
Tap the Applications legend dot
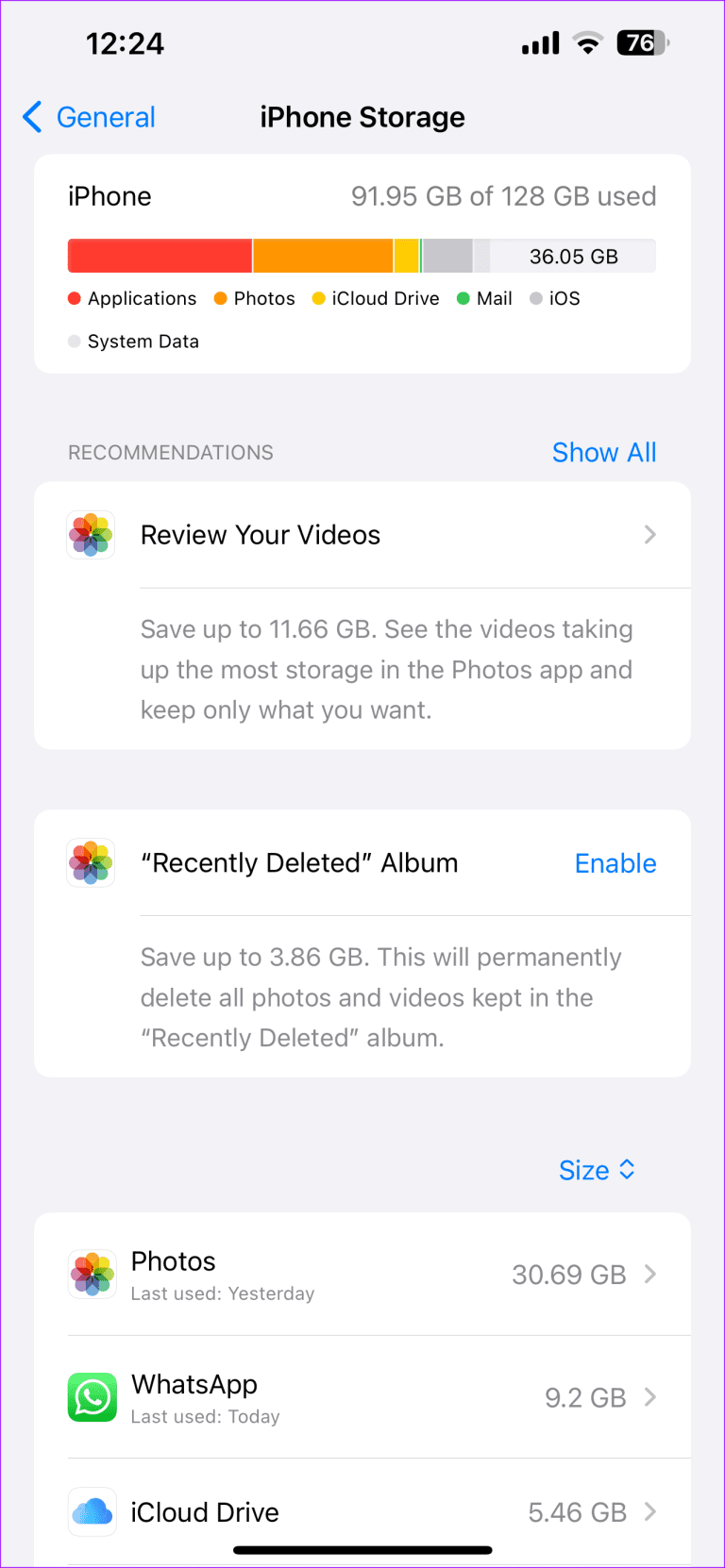point(74,298)
